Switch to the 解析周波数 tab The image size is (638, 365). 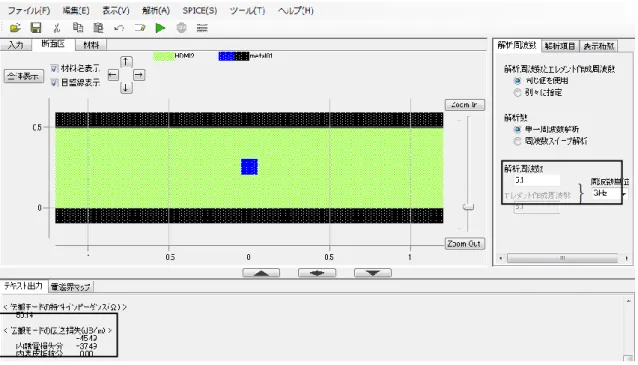517,45
